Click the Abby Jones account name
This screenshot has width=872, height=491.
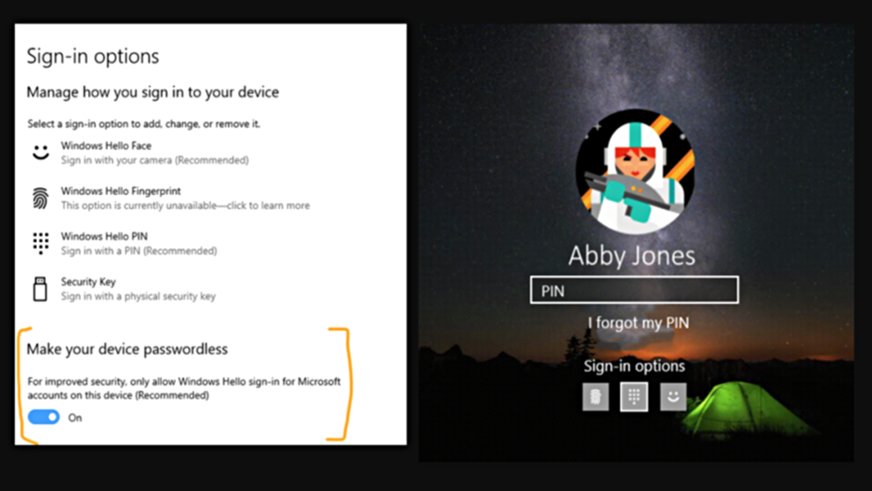(x=634, y=255)
